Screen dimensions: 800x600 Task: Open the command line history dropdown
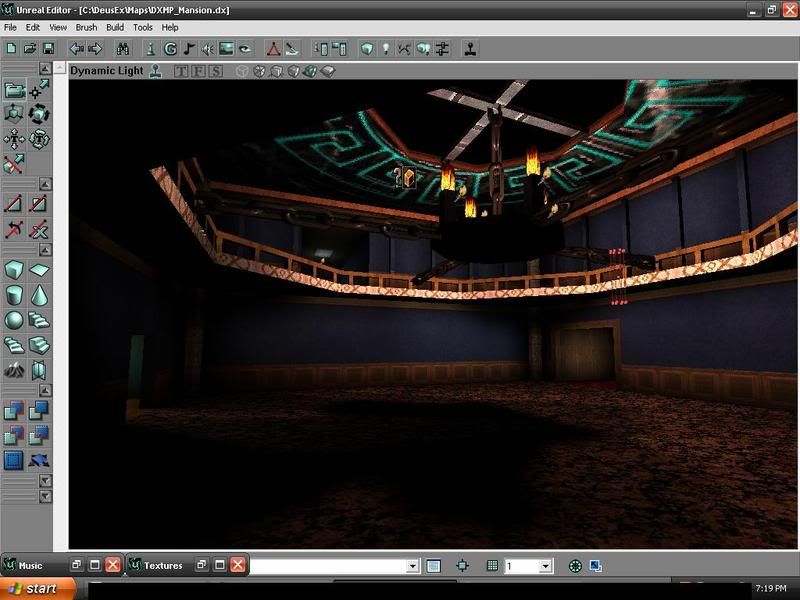413,566
